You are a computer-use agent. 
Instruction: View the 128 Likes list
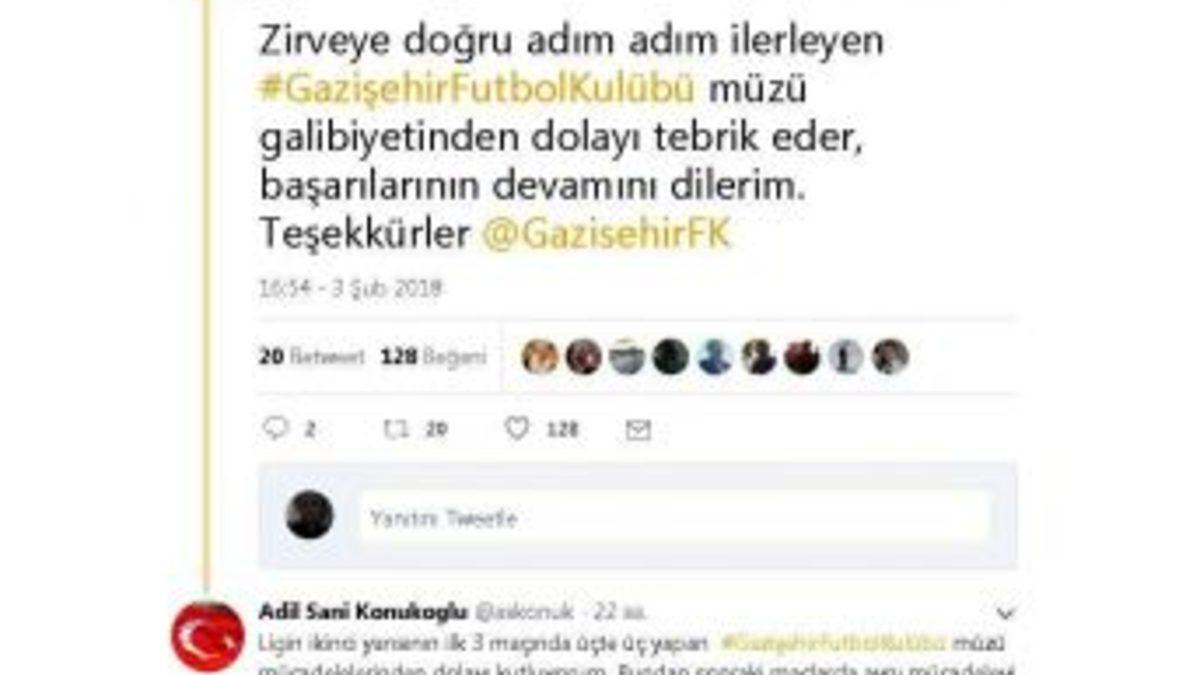tap(433, 356)
